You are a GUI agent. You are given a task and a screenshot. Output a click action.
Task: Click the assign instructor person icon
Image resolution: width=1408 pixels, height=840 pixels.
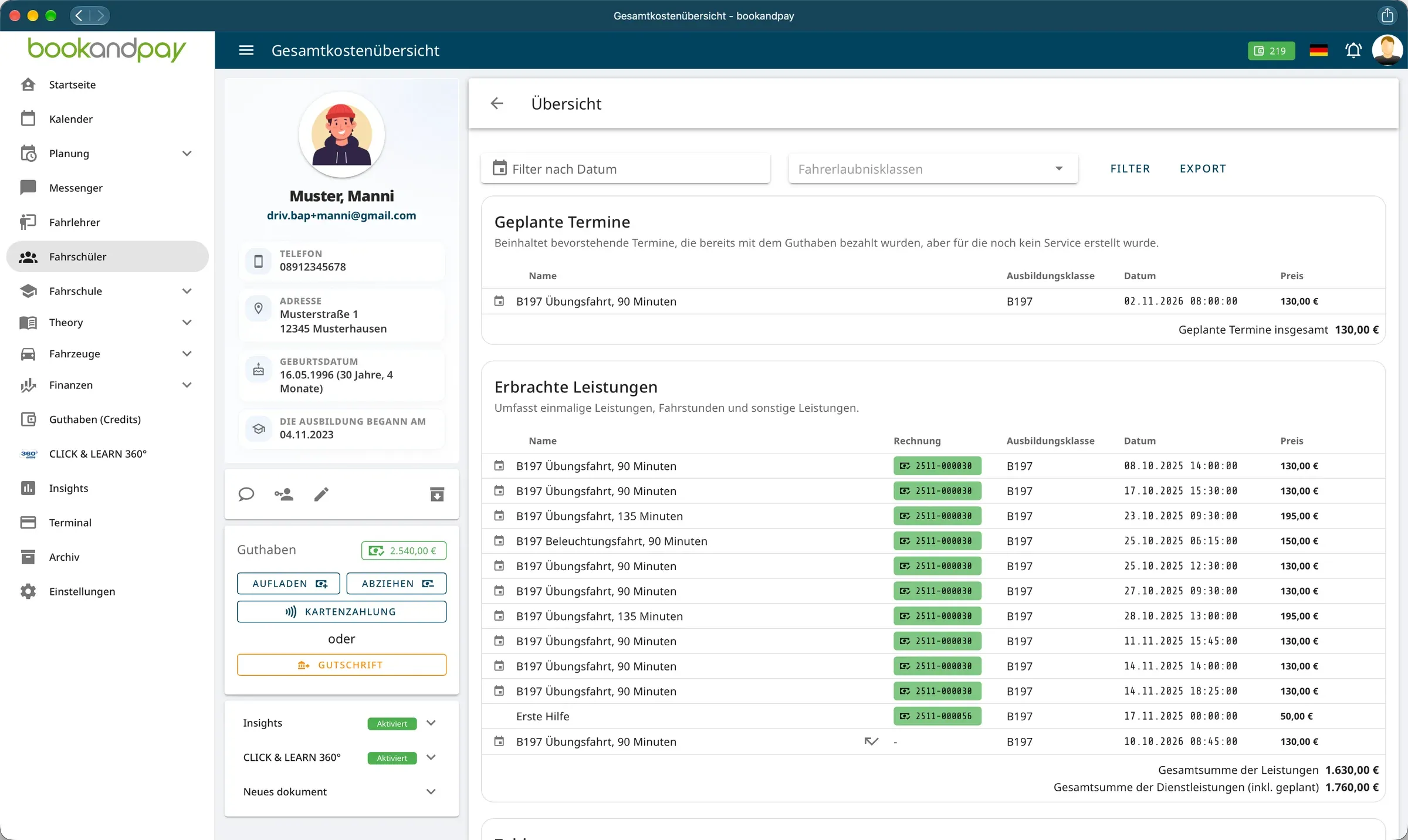point(284,494)
